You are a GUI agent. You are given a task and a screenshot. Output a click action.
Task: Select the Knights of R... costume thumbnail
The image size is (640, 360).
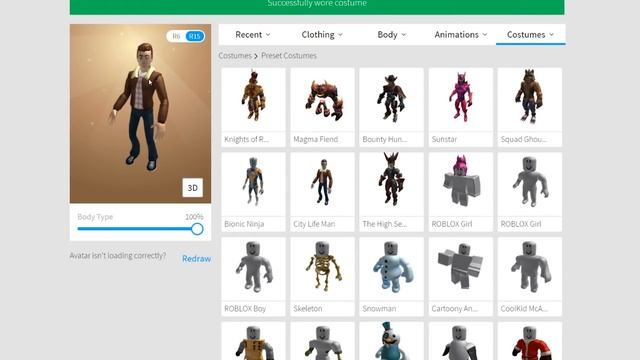pyautogui.click(x=253, y=100)
